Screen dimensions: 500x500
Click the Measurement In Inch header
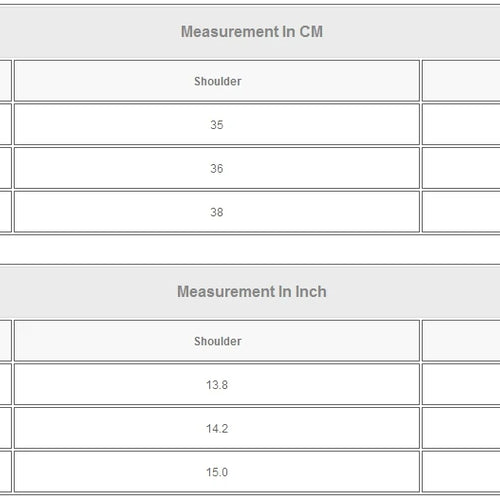click(252, 292)
